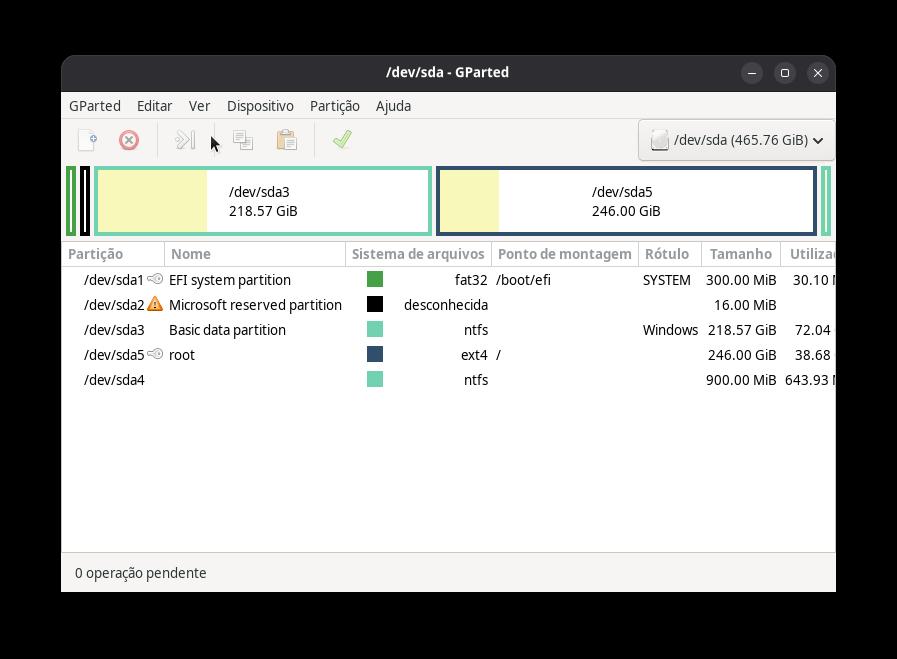Click the New partition toolbar icon
897x659 pixels.
tap(88, 140)
